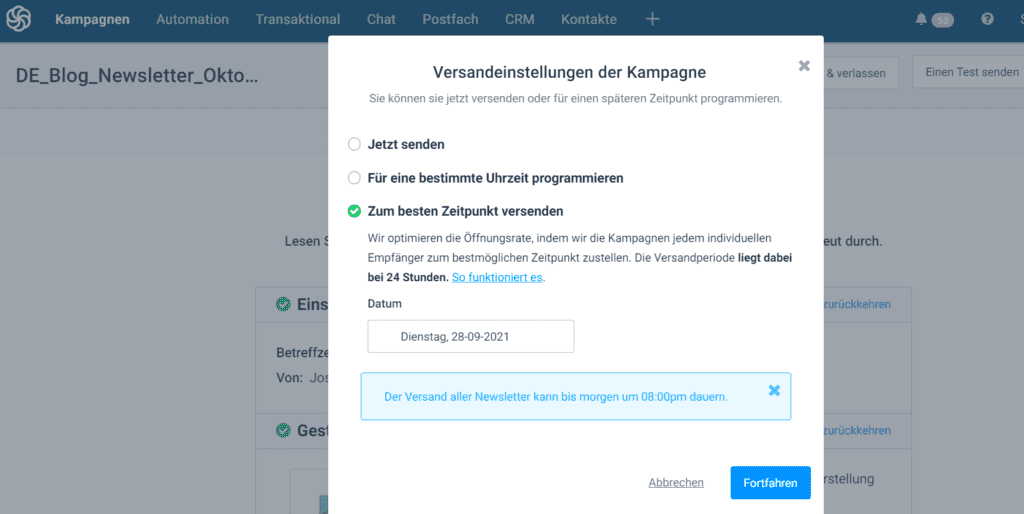Click the Abbrechen link
1024x514 pixels.
676,483
